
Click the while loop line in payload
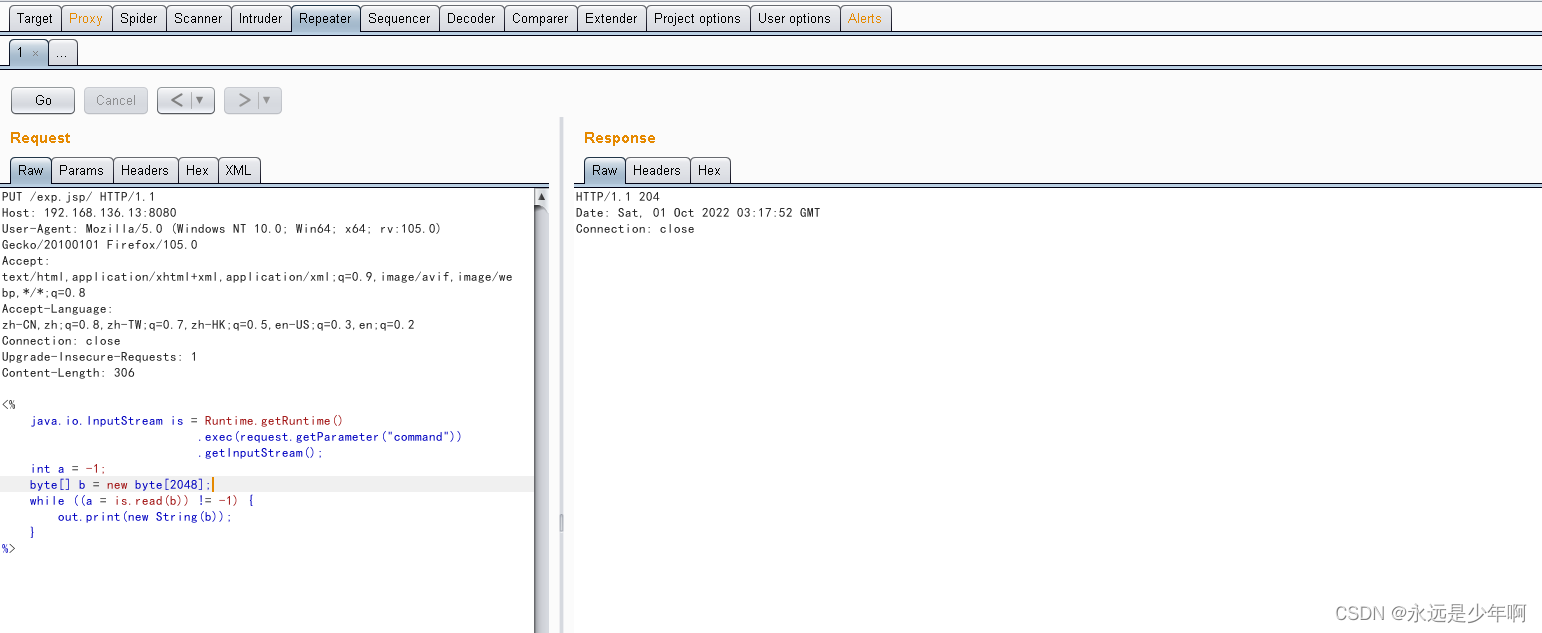[141, 501]
